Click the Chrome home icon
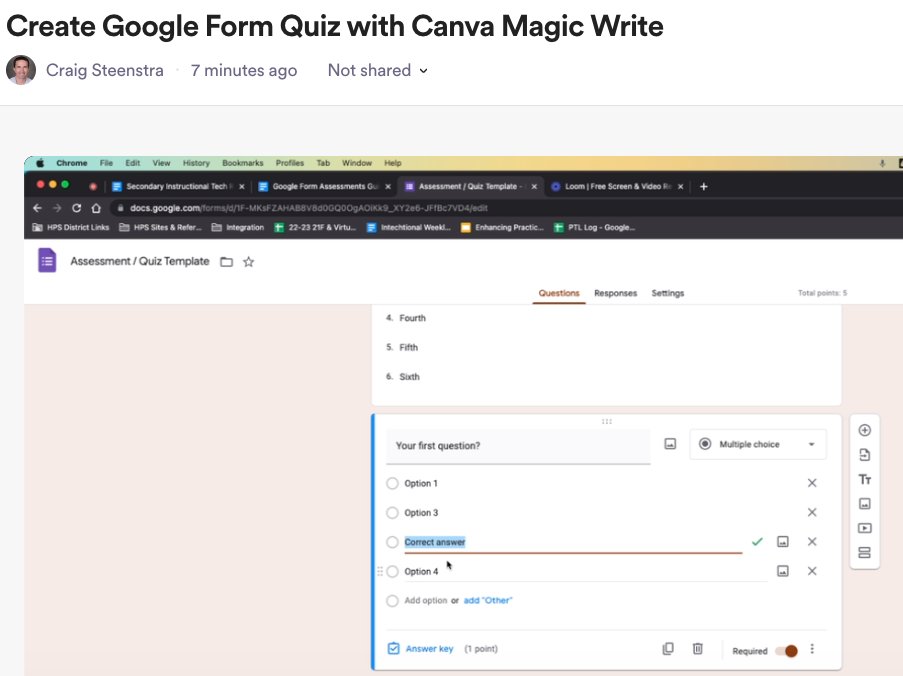Viewport: 903px width, 676px height. coord(96,208)
